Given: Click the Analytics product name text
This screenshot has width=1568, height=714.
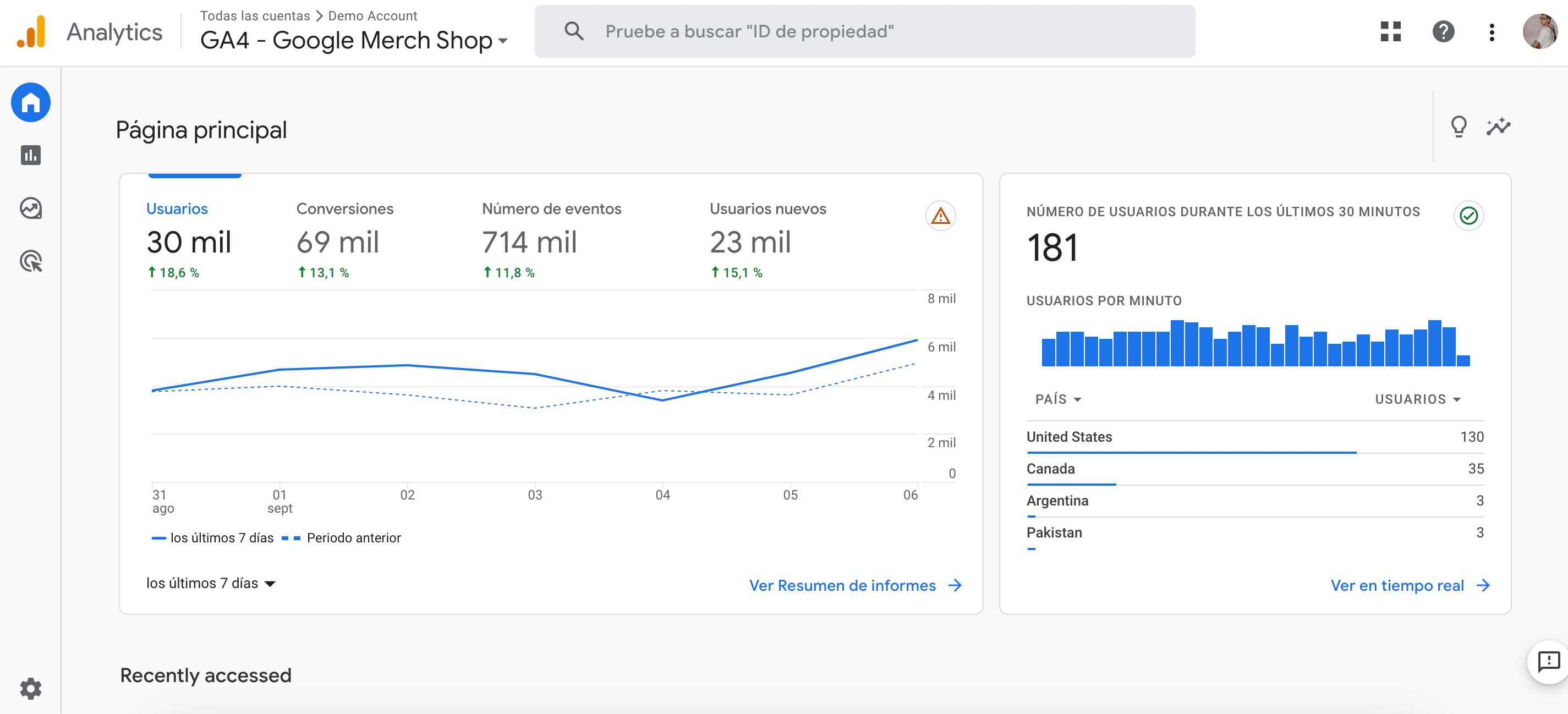Looking at the screenshot, I should click(114, 32).
